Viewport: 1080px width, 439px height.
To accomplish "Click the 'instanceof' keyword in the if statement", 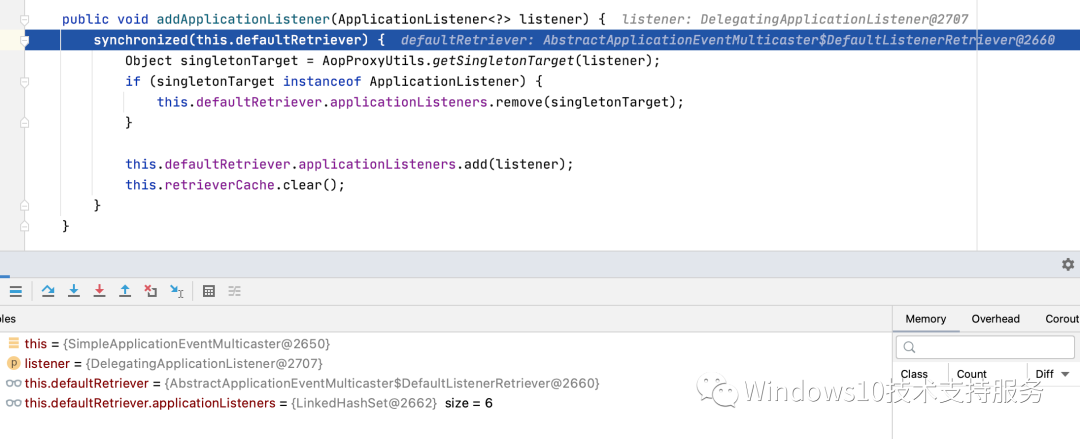I will [x=322, y=81].
